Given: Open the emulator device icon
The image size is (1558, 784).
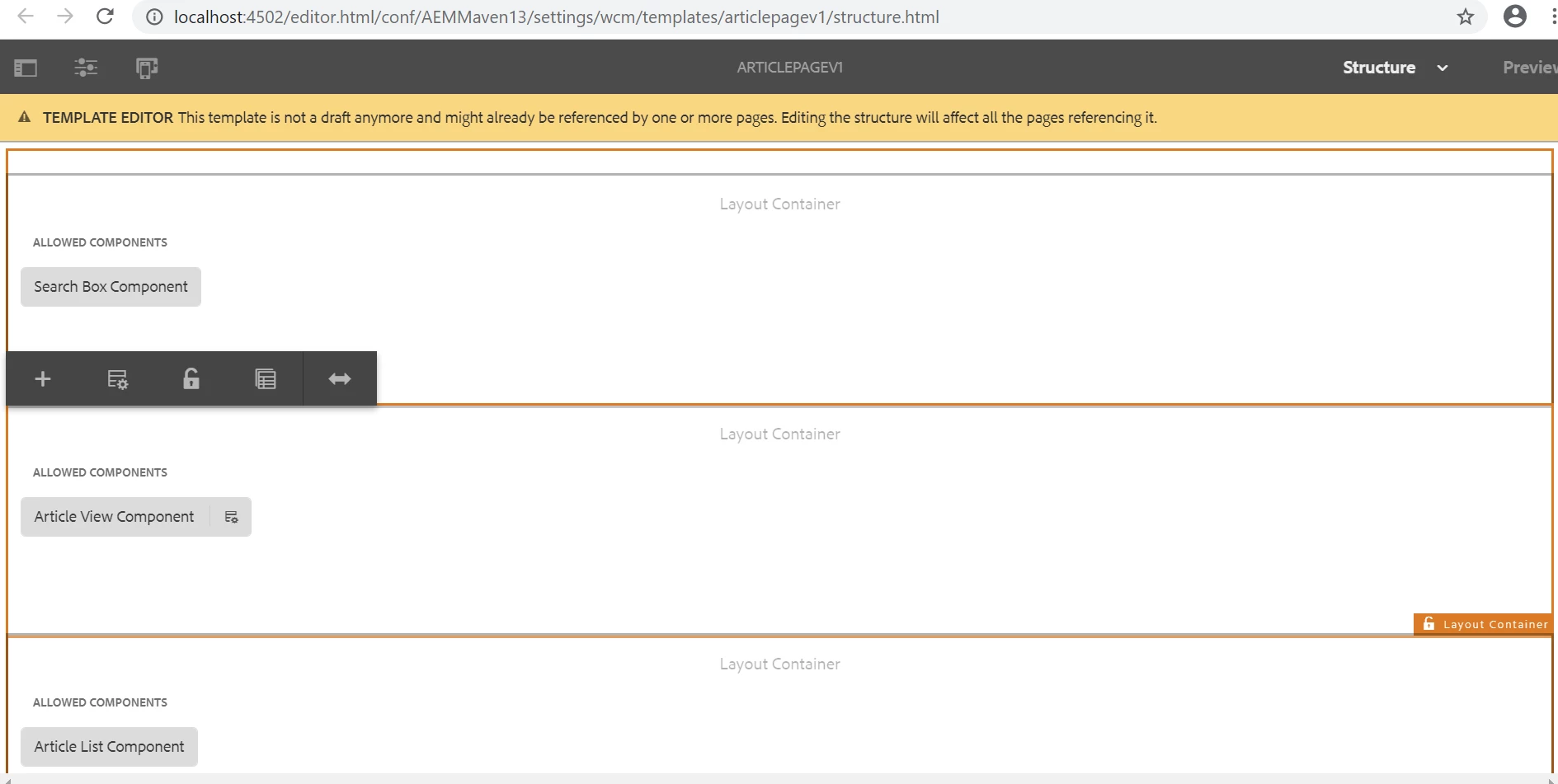Looking at the screenshot, I should click(x=147, y=68).
